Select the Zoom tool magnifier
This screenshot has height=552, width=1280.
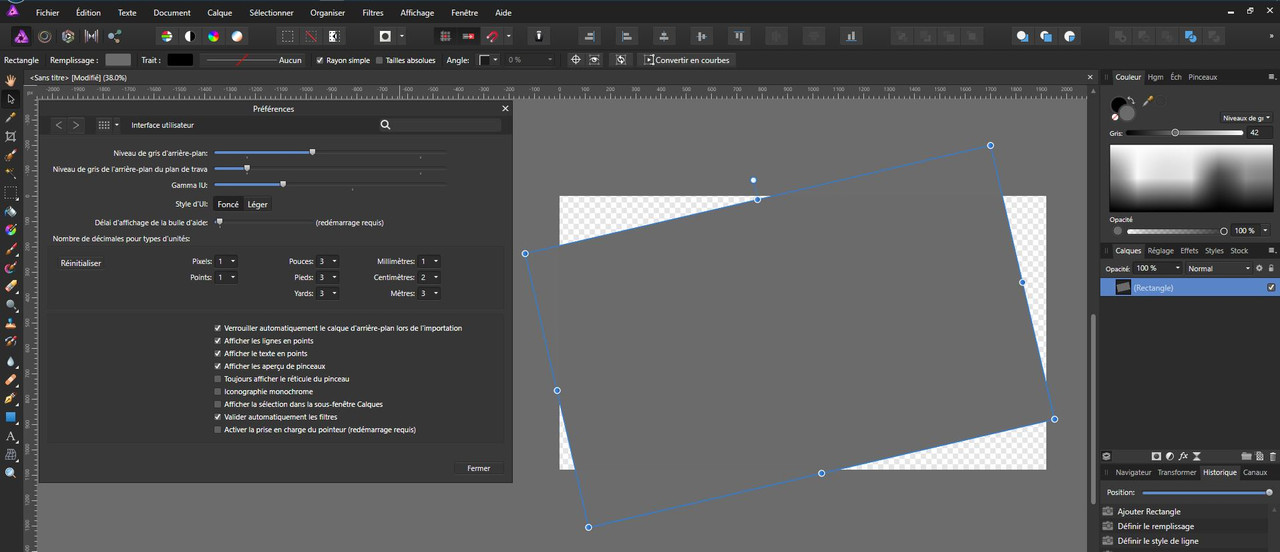(x=11, y=472)
